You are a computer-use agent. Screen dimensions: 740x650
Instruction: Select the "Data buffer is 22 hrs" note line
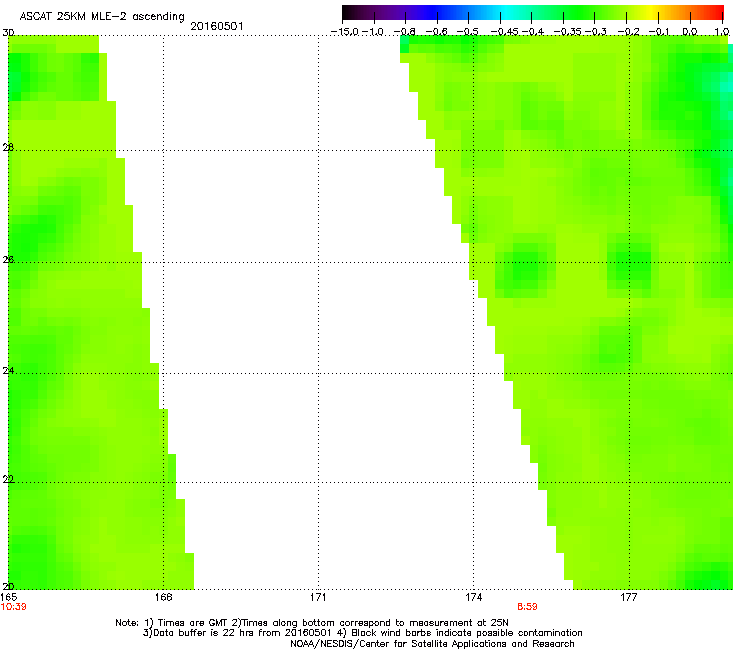coord(362,633)
